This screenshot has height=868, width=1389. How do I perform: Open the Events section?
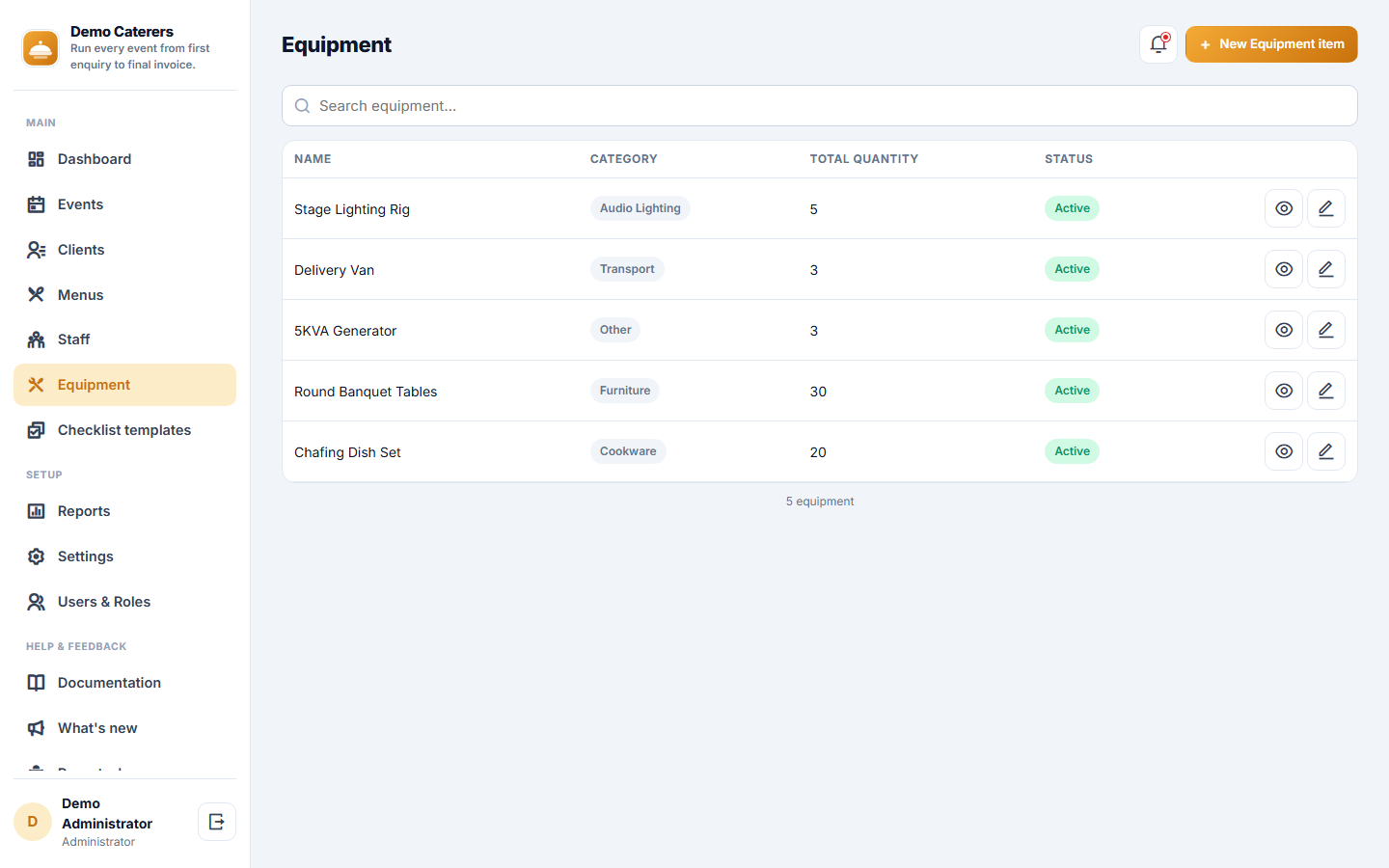[x=124, y=204]
